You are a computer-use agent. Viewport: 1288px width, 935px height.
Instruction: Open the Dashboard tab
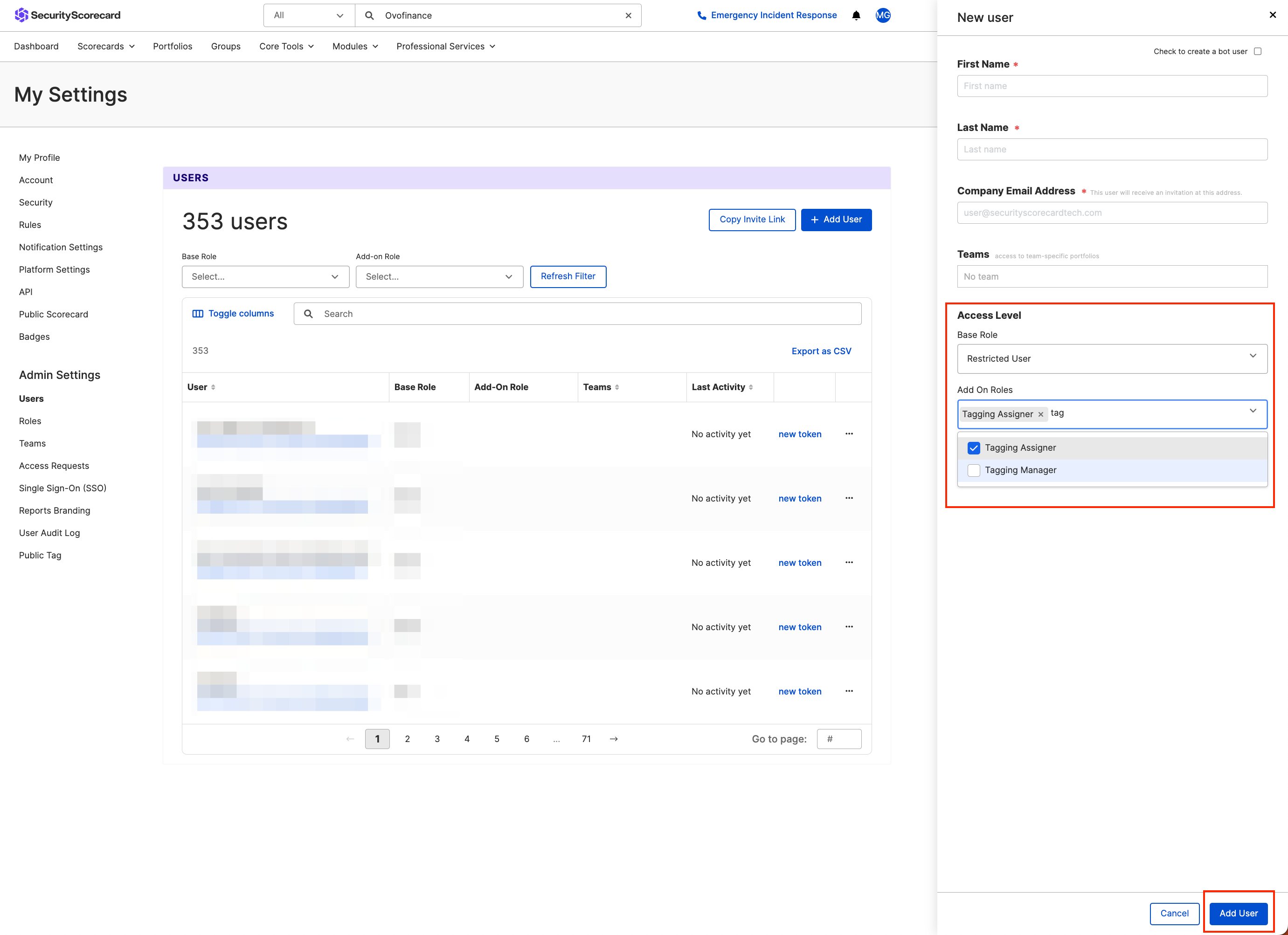36,46
